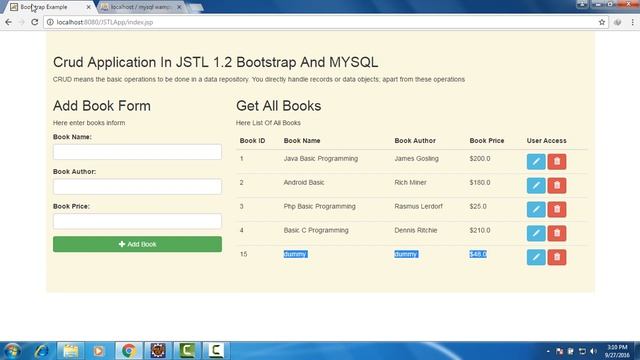
Task: Switch to the localhost mysql tab
Action: [x=140, y=7]
